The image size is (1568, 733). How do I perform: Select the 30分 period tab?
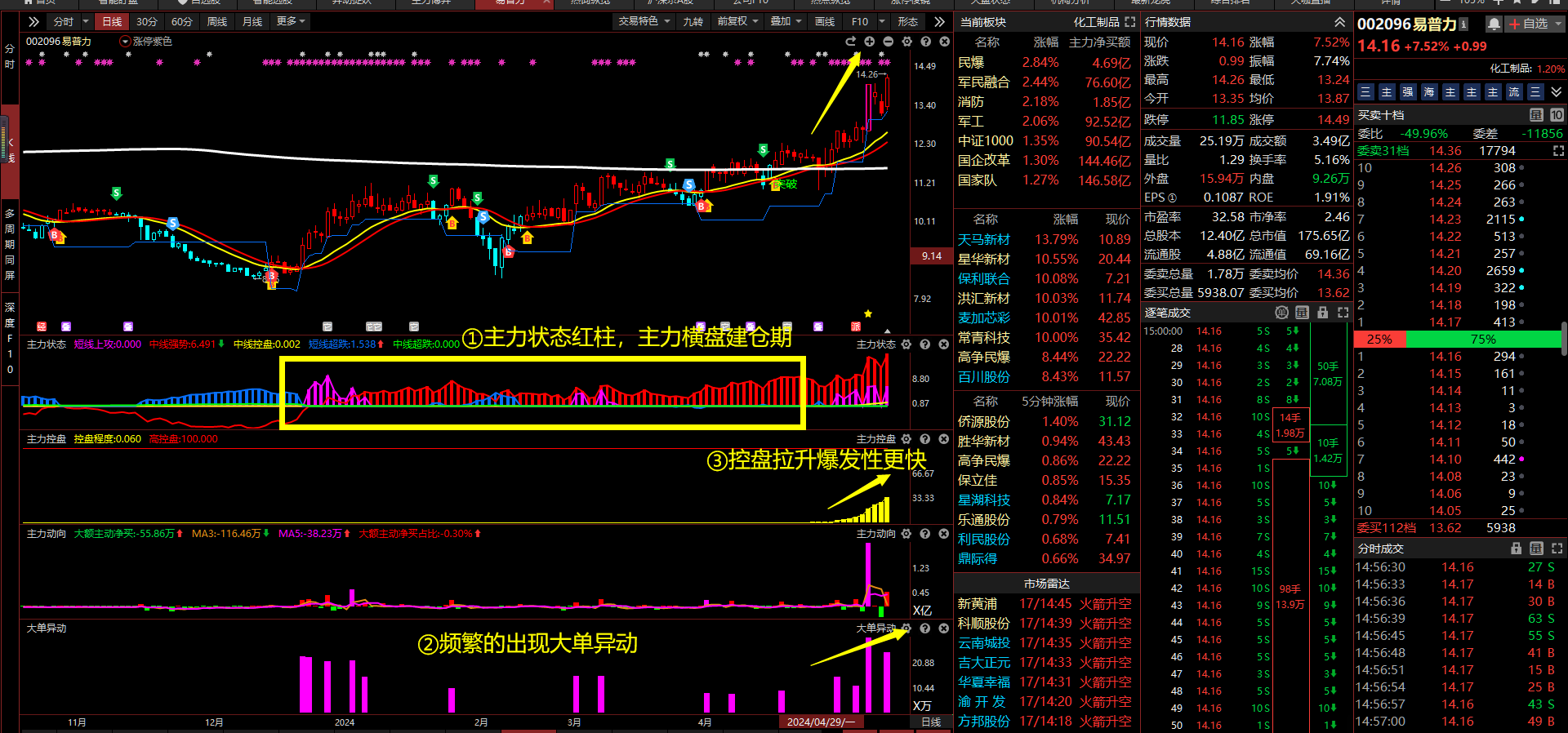(x=147, y=21)
